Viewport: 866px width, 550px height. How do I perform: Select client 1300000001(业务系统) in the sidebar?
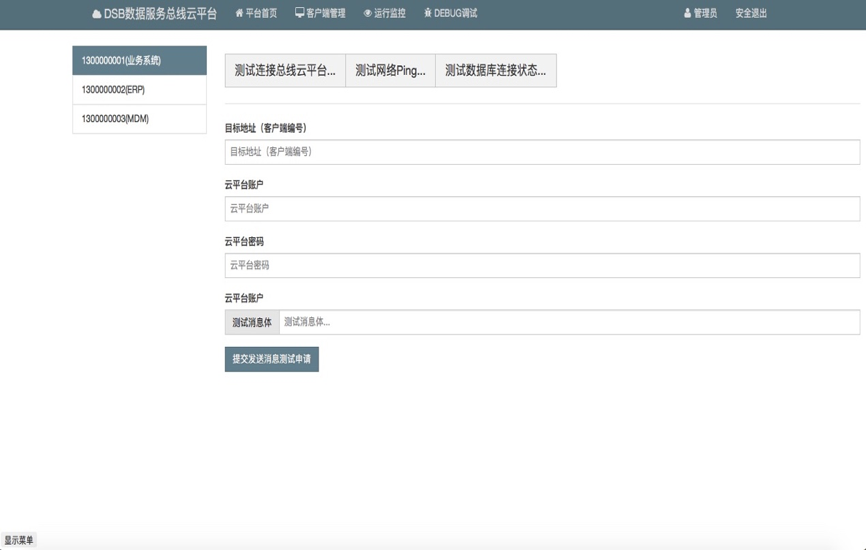point(140,60)
